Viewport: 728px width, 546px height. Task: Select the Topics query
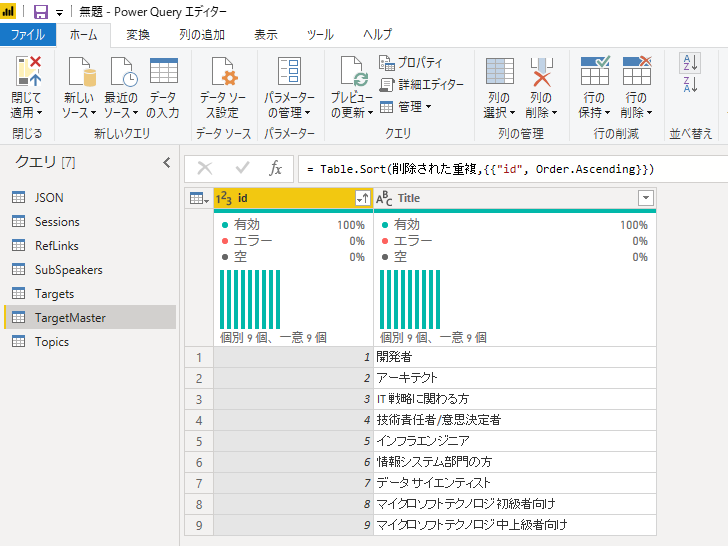click(90, 342)
